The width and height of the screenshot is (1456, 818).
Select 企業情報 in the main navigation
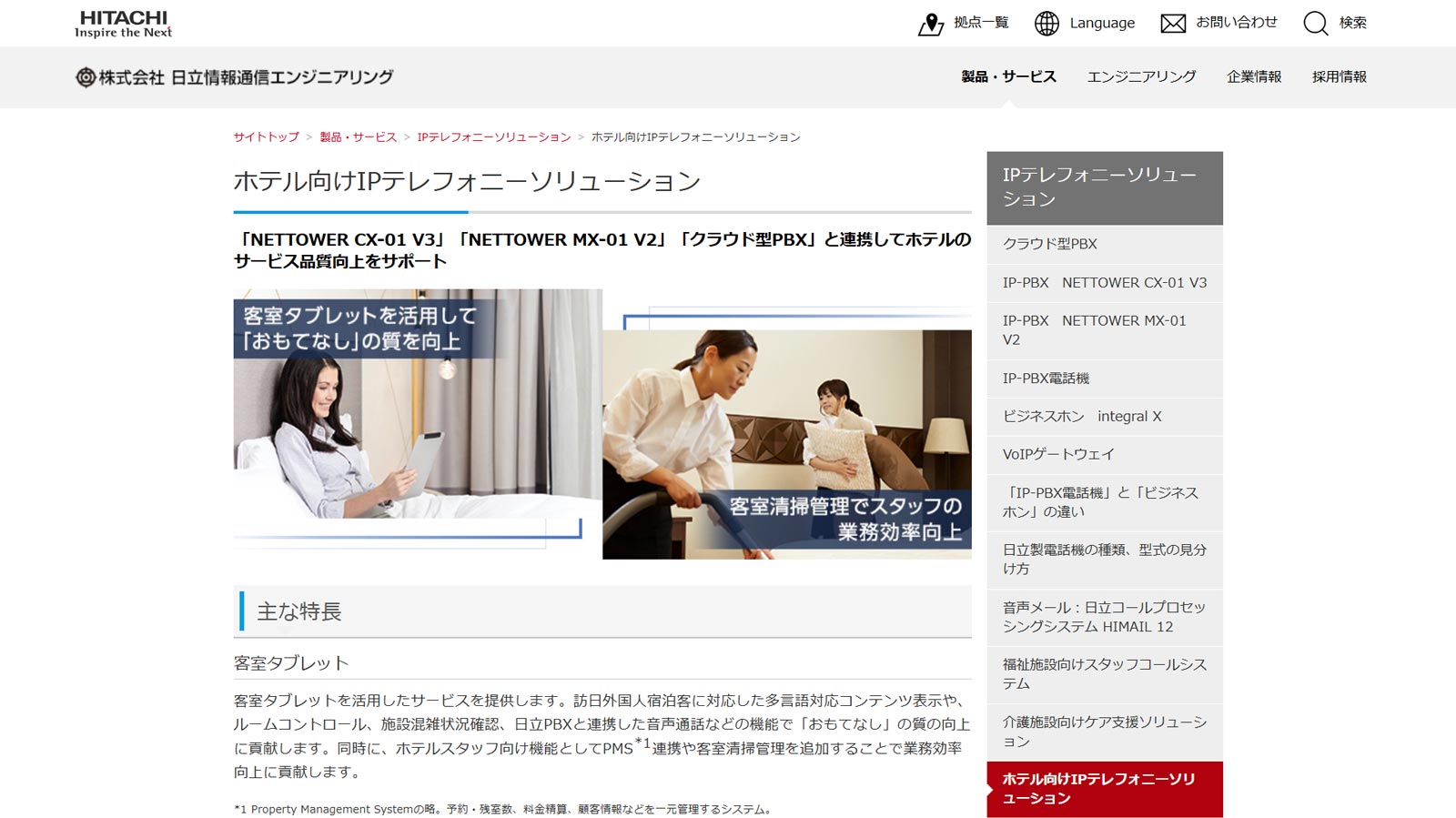pos(1253,76)
